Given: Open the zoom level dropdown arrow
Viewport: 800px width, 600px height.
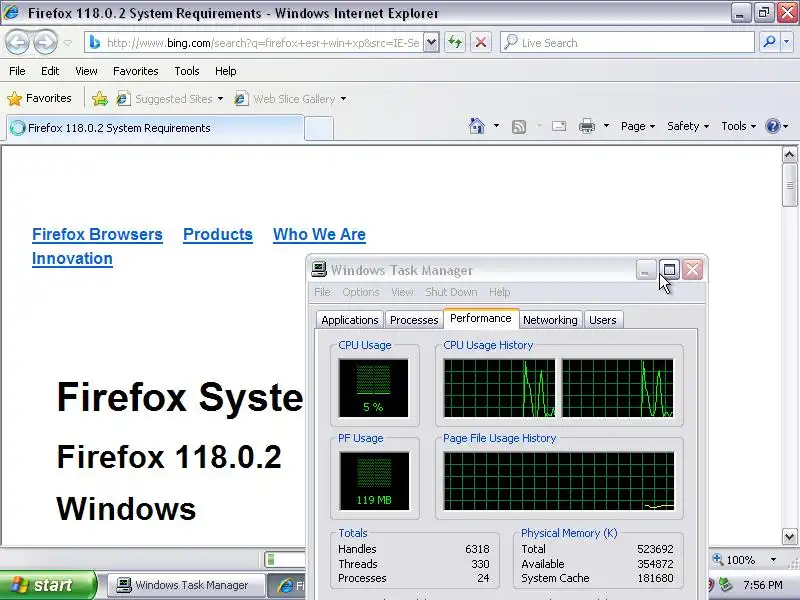Looking at the screenshot, I should pos(773,560).
